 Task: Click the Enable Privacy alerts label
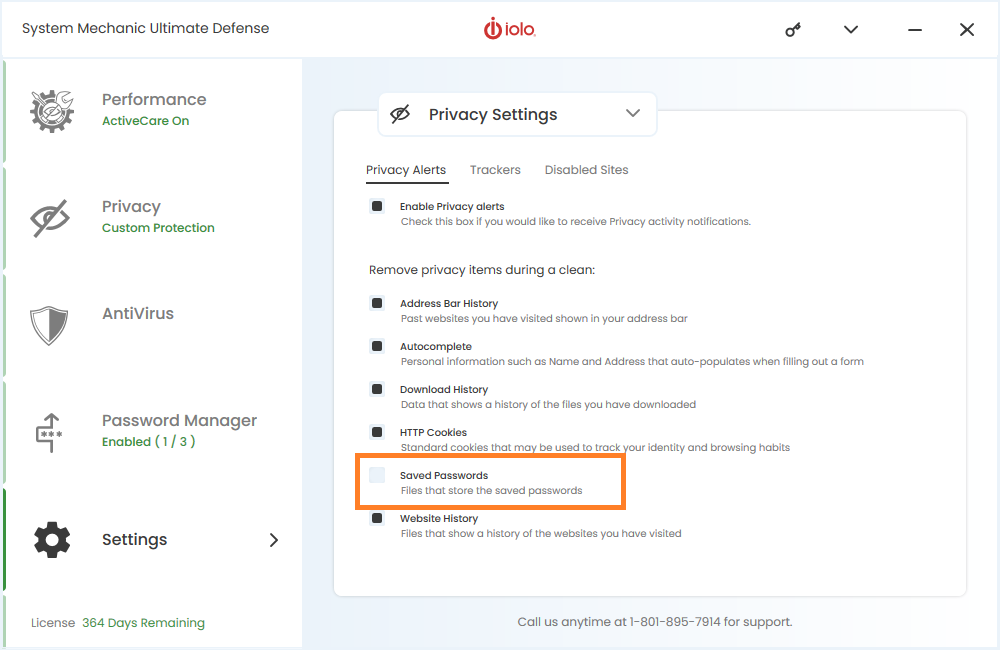click(452, 207)
